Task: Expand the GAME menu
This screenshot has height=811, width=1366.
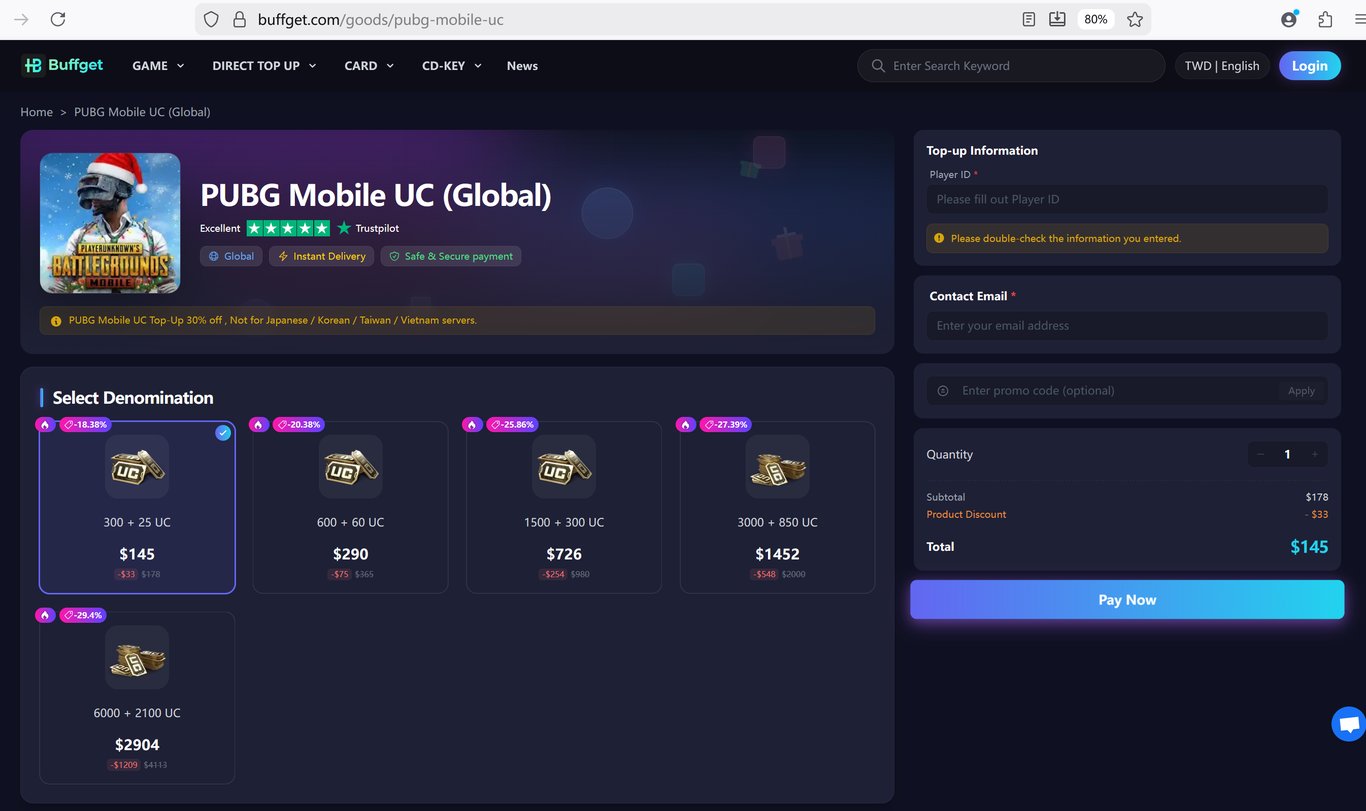Action: [x=158, y=66]
